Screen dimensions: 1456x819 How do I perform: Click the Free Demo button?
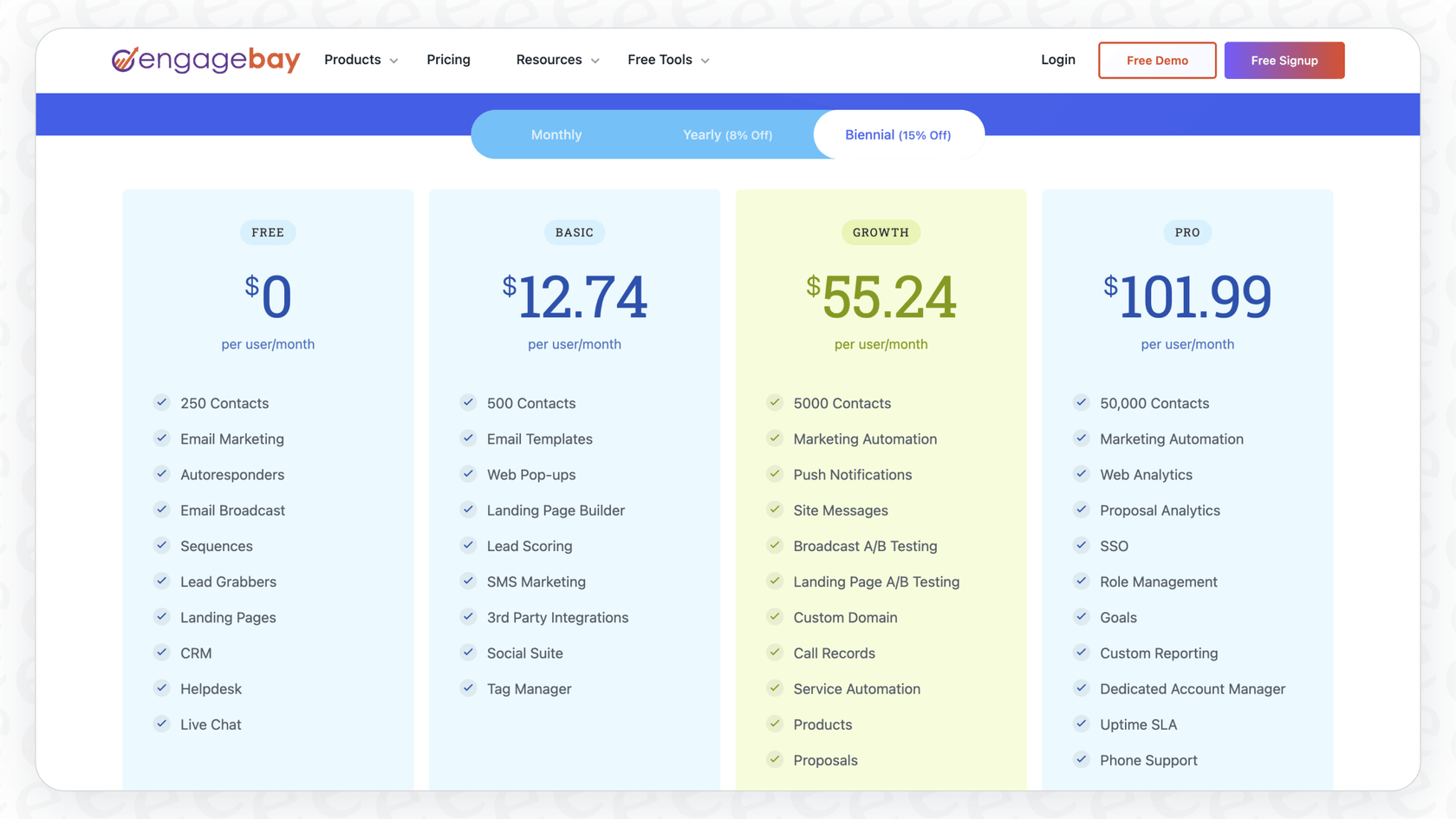(1157, 60)
